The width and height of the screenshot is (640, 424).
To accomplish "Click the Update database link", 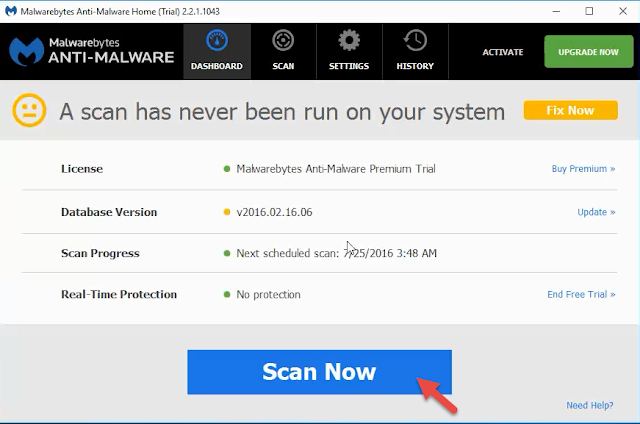I will pos(596,212).
